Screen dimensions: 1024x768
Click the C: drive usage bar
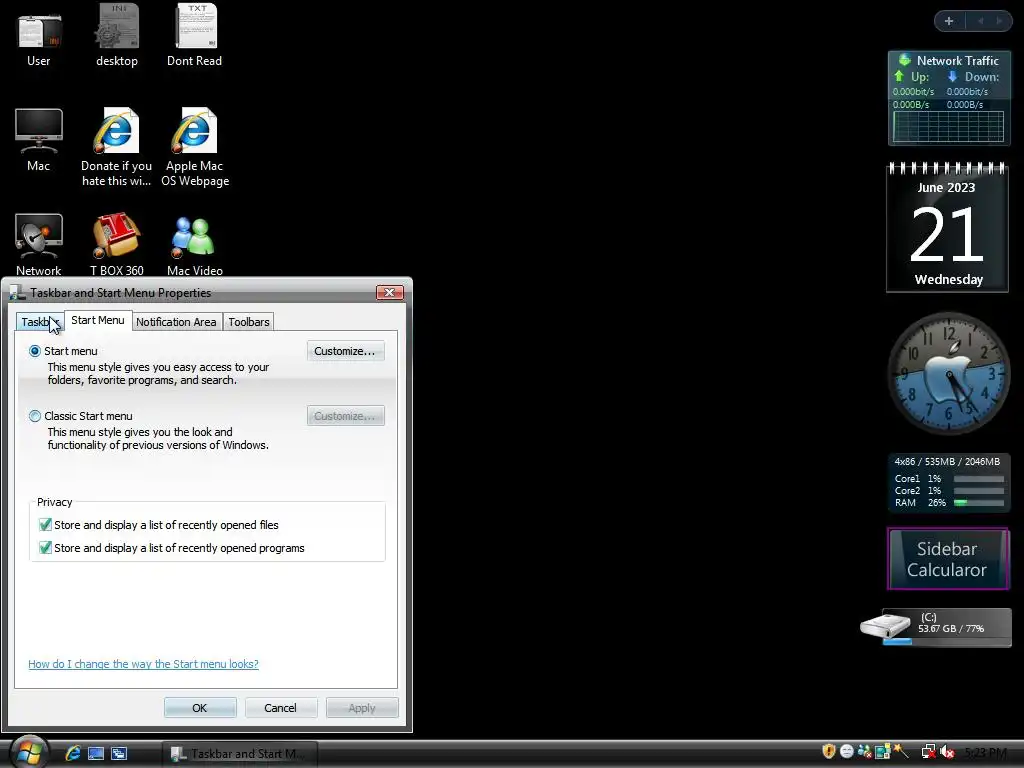[x=946, y=642]
